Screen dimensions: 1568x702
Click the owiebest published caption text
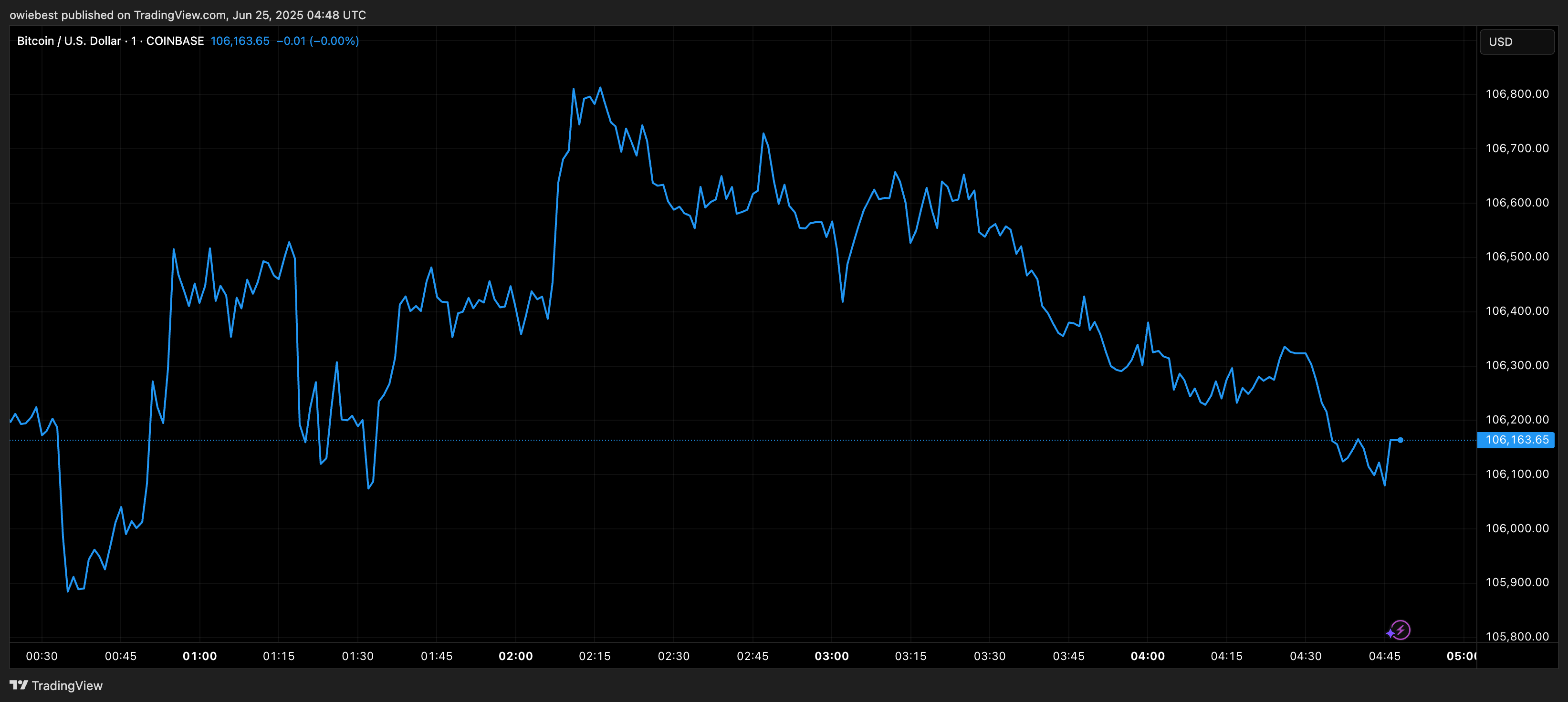point(188,15)
